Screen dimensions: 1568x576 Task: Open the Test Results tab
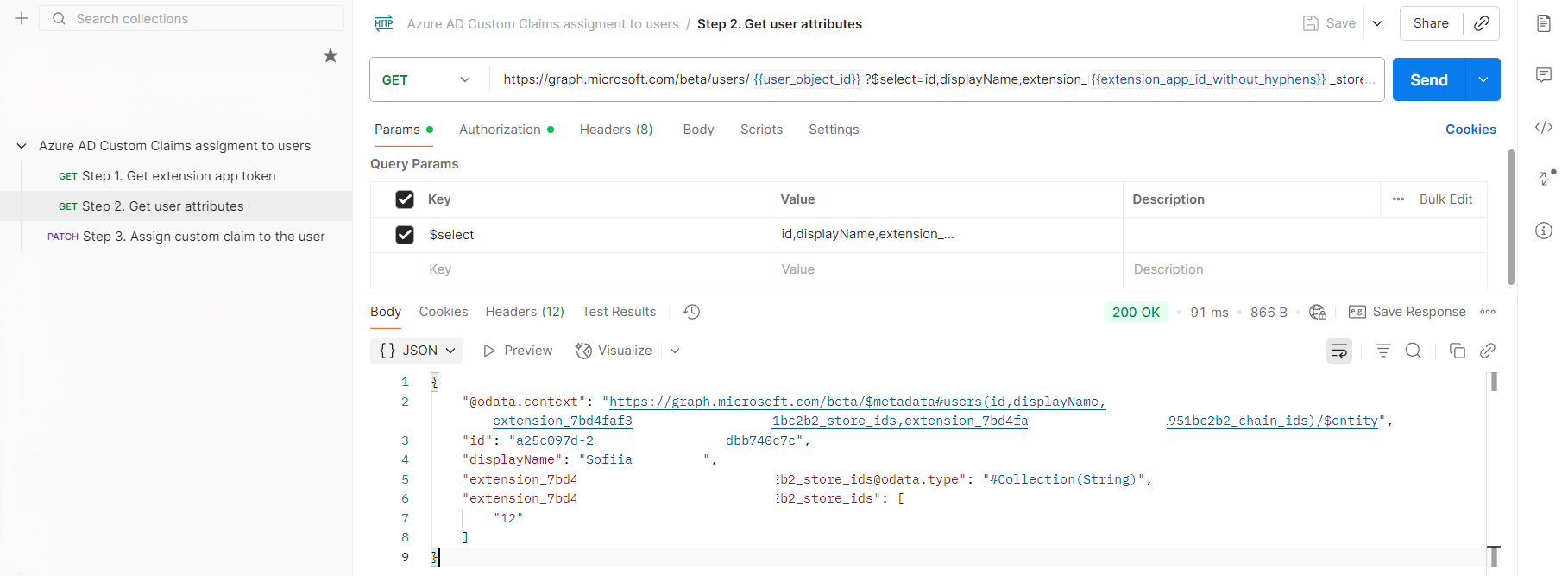(x=619, y=312)
